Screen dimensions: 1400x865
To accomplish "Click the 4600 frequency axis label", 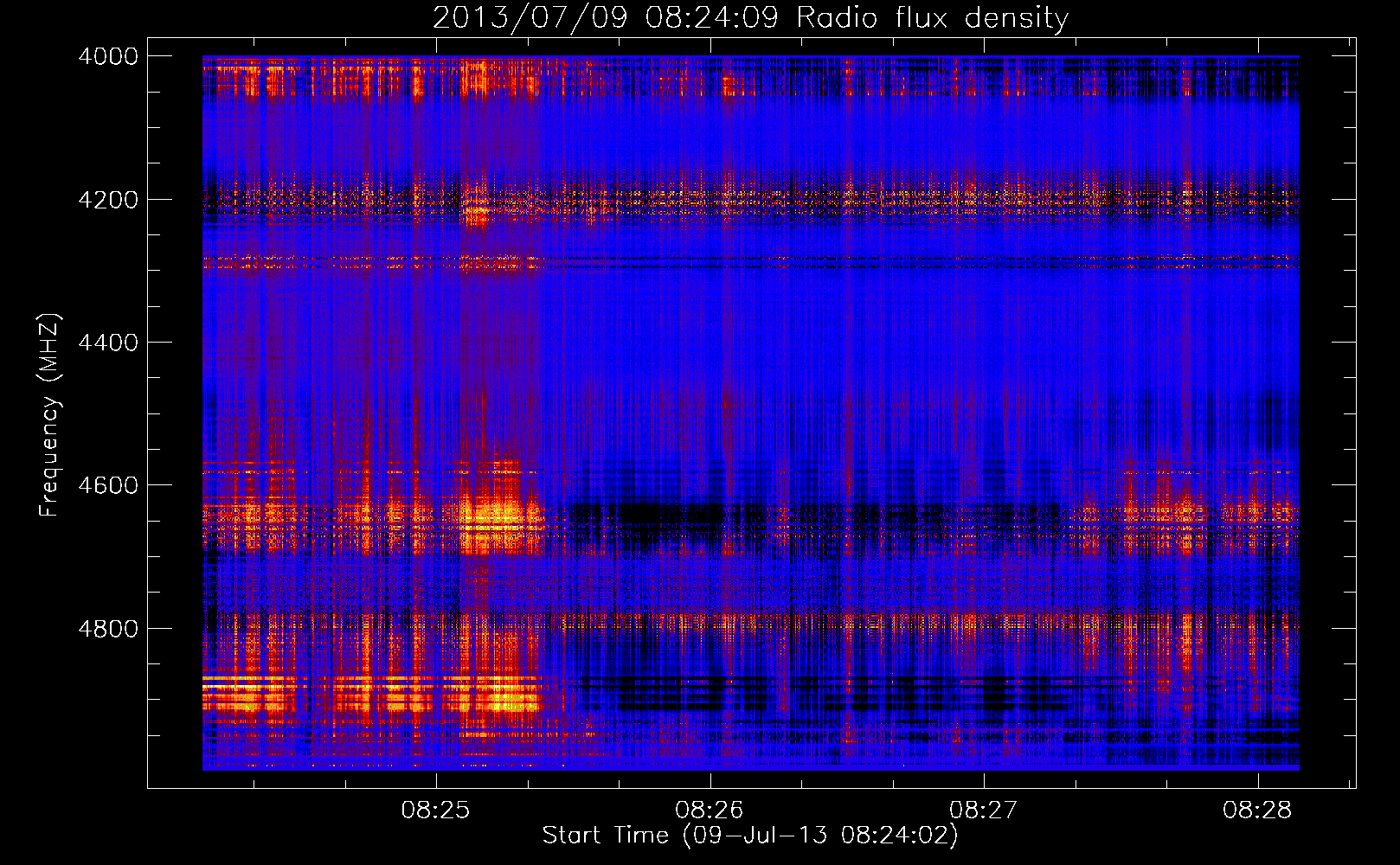I will click(x=108, y=485).
